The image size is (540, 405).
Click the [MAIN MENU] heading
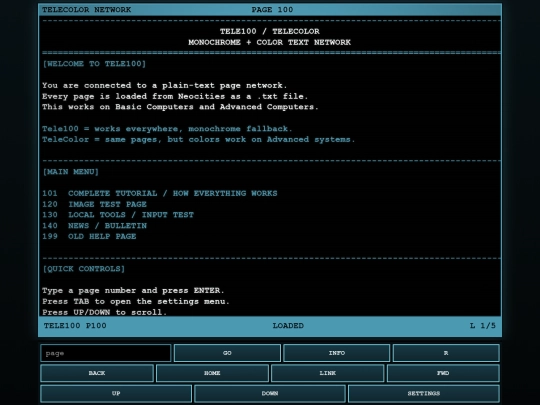(x=71, y=172)
